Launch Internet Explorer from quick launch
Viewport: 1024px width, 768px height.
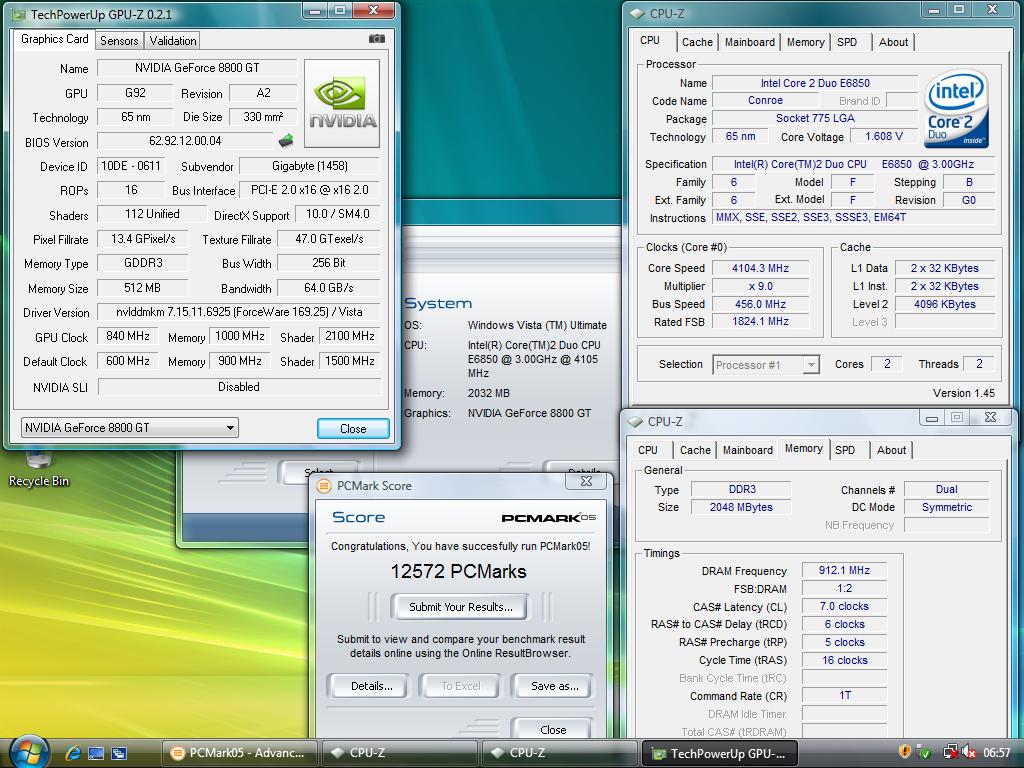[x=72, y=753]
